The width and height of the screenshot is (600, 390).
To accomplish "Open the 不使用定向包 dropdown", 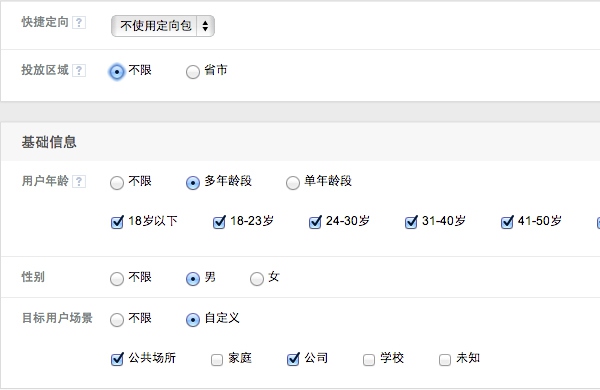I will (163, 26).
